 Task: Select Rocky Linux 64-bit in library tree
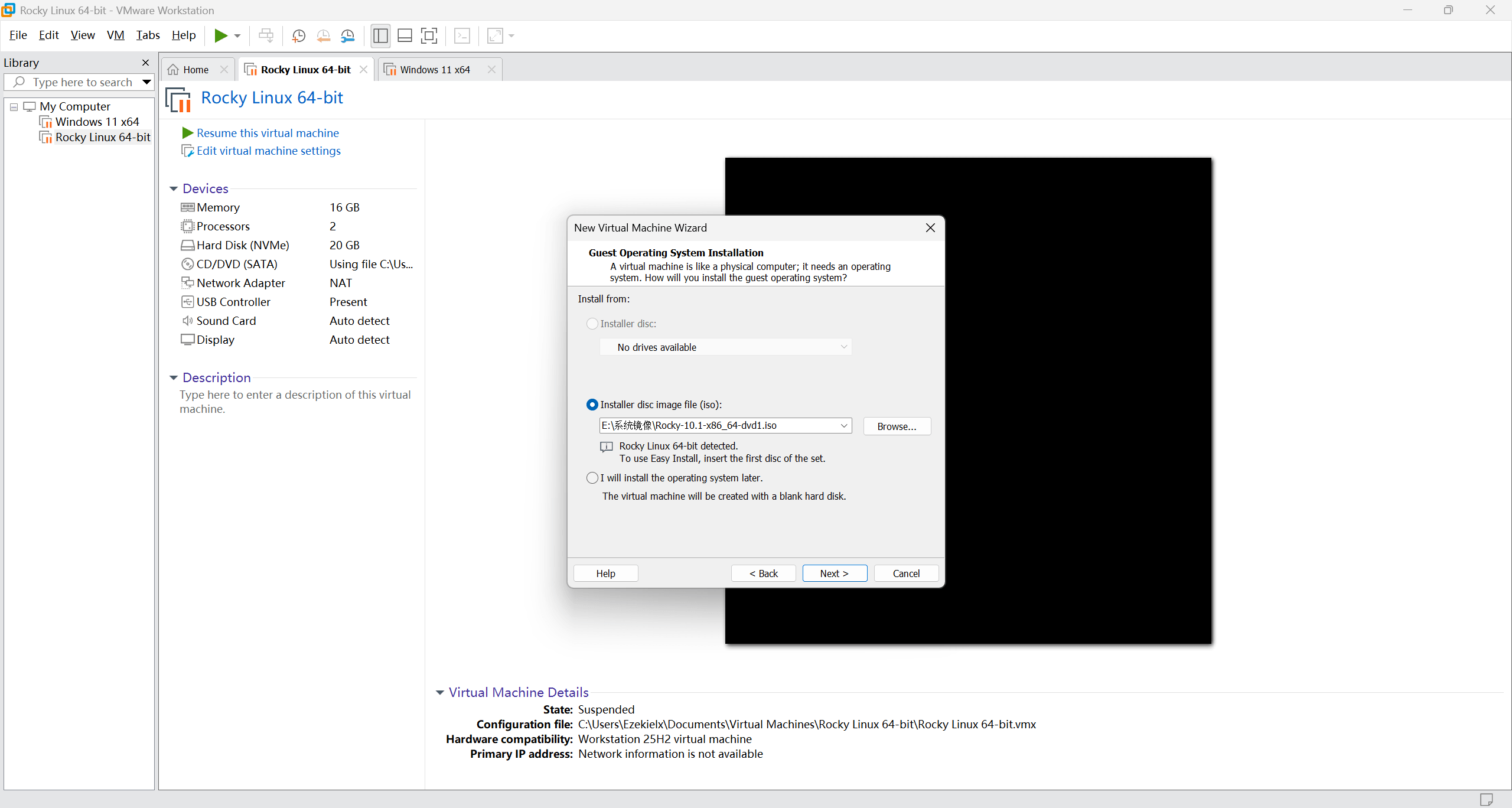[103, 137]
